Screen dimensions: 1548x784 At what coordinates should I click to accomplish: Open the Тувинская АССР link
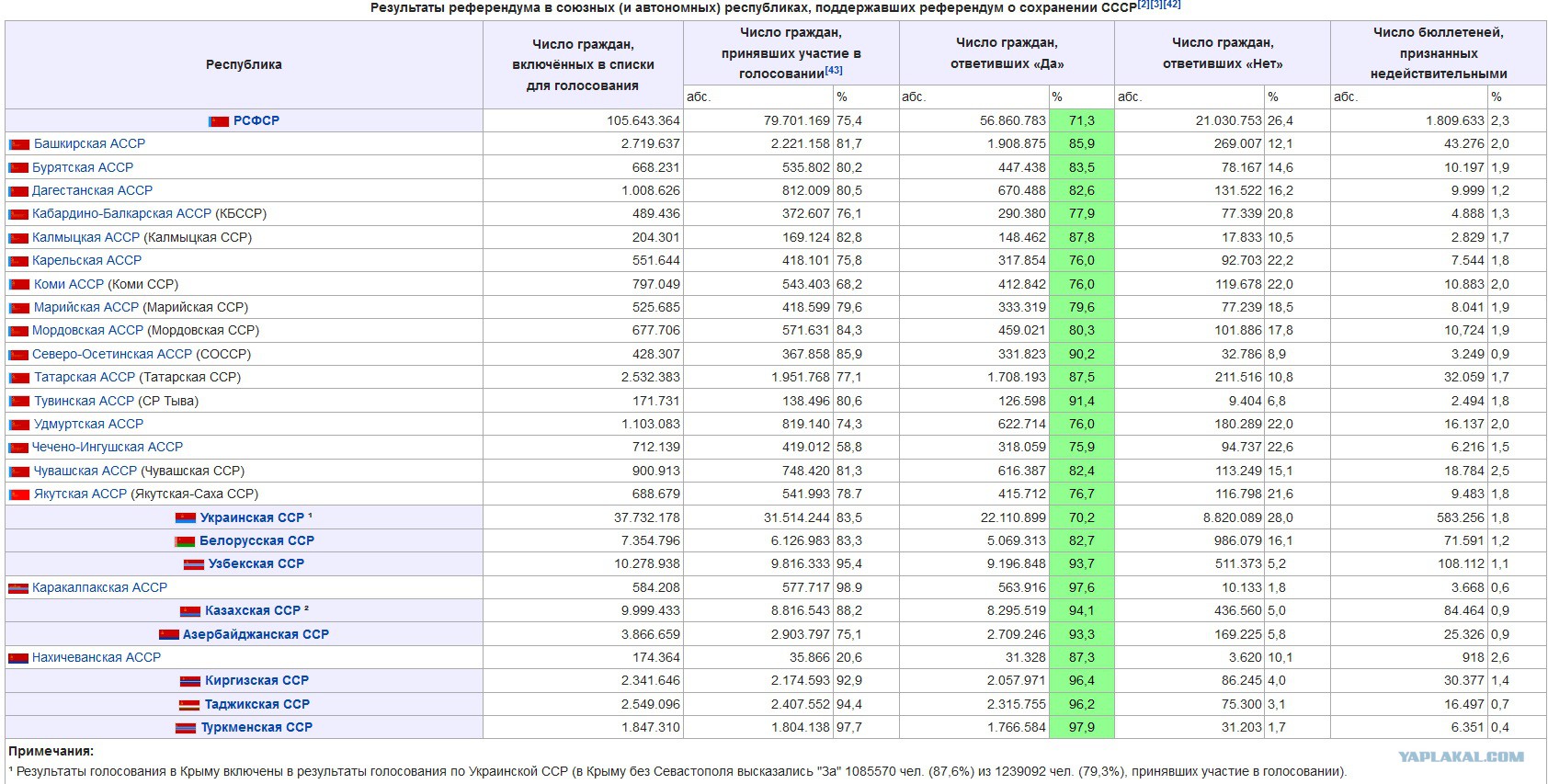point(85,401)
